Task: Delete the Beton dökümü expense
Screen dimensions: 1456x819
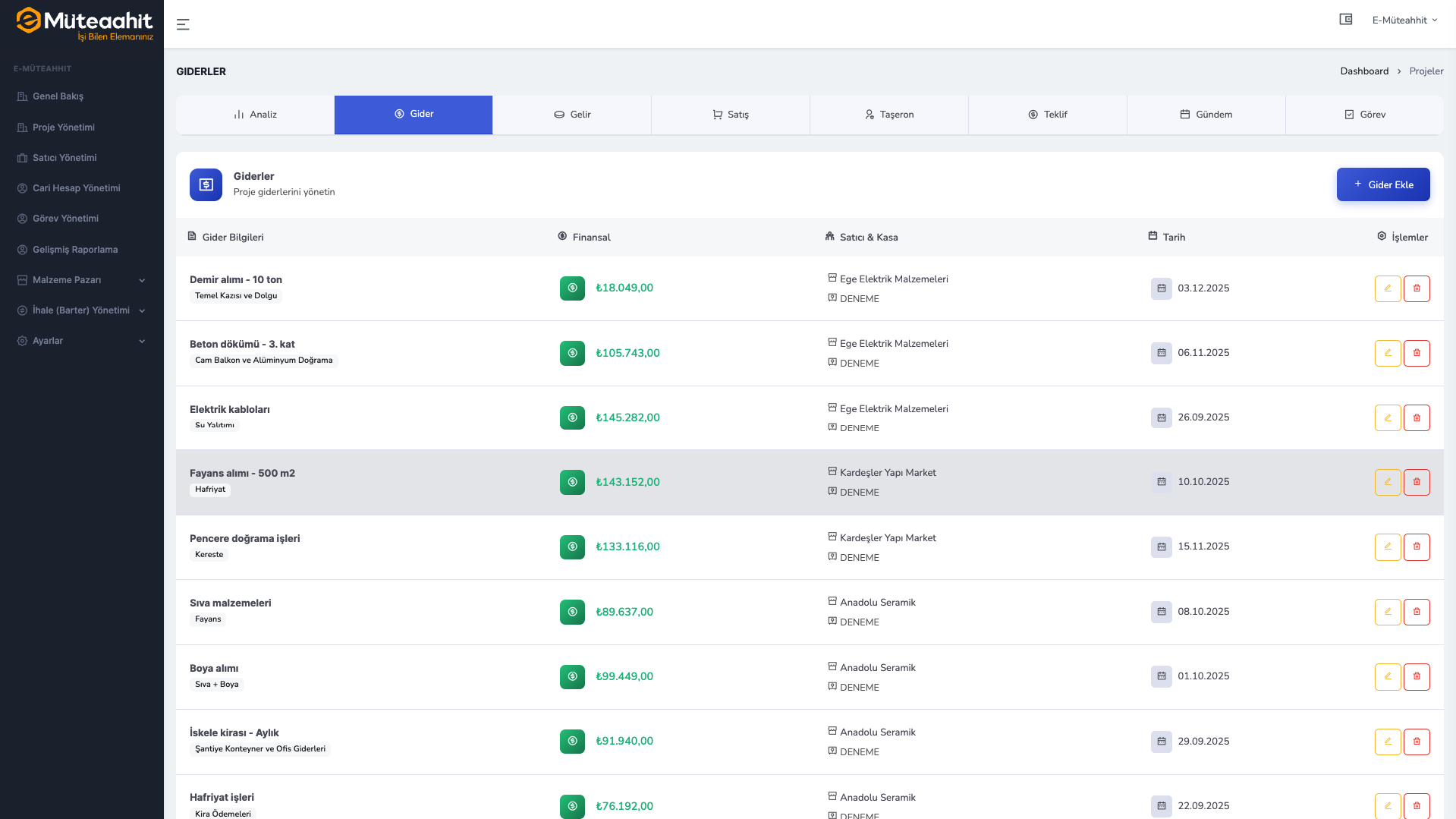Action: 1416,353
